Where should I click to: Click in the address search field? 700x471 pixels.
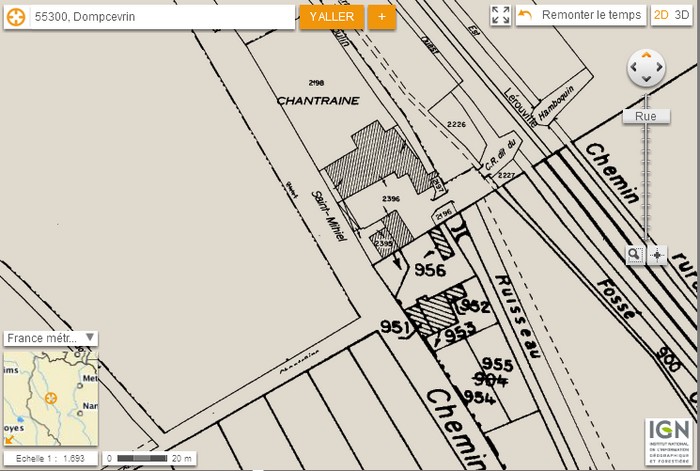point(160,17)
